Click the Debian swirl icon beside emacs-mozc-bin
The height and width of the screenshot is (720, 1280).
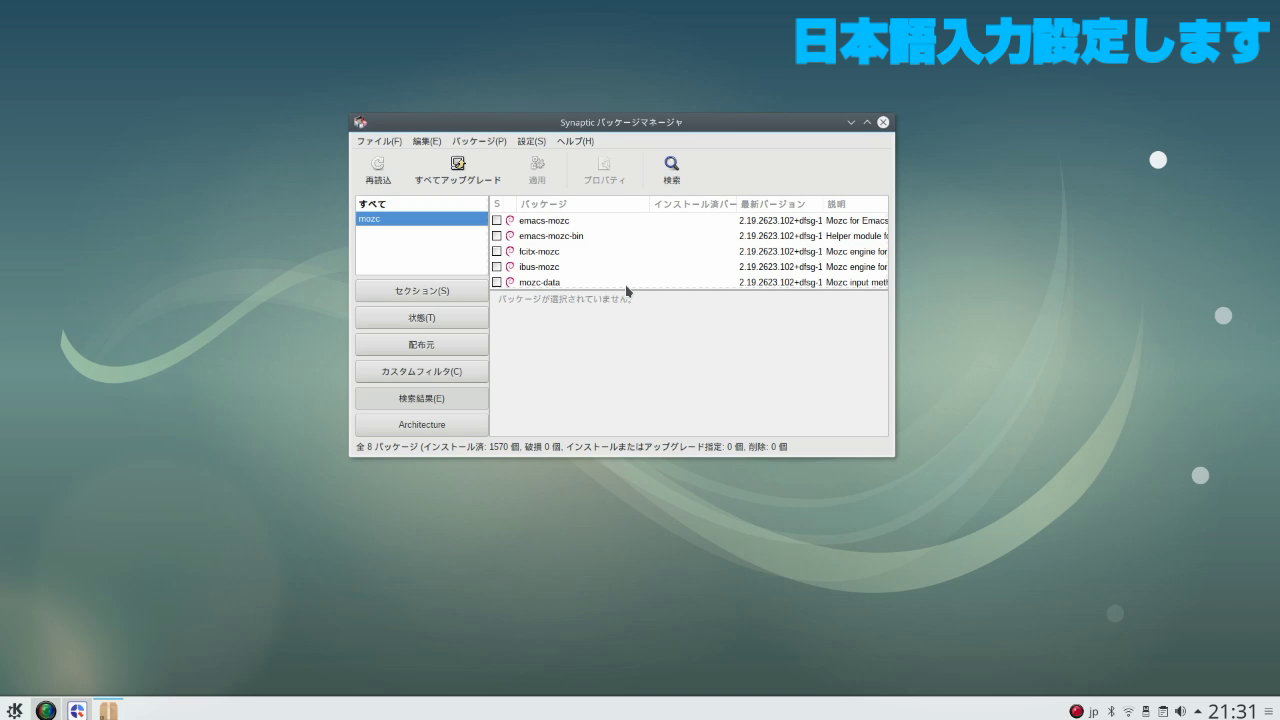coord(510,236)
